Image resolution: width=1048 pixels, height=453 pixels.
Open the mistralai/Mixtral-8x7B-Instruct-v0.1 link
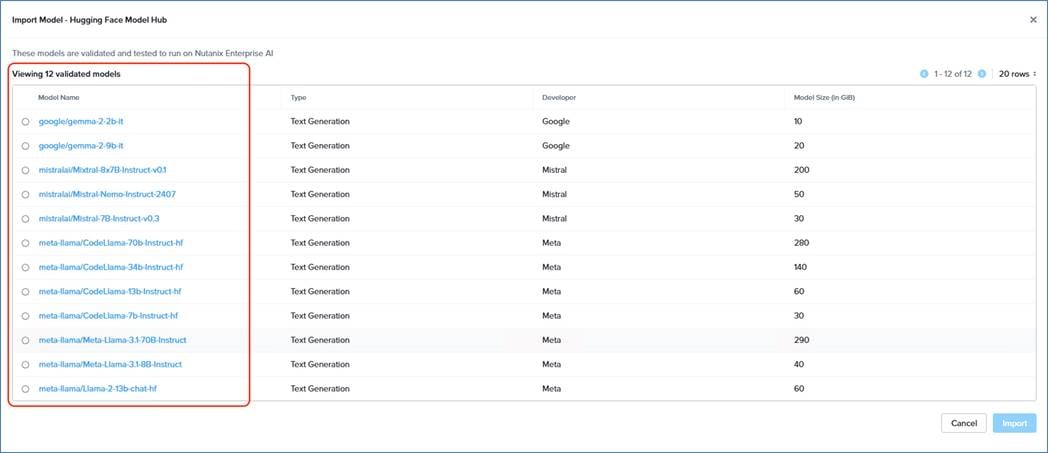tap(102, 170)
